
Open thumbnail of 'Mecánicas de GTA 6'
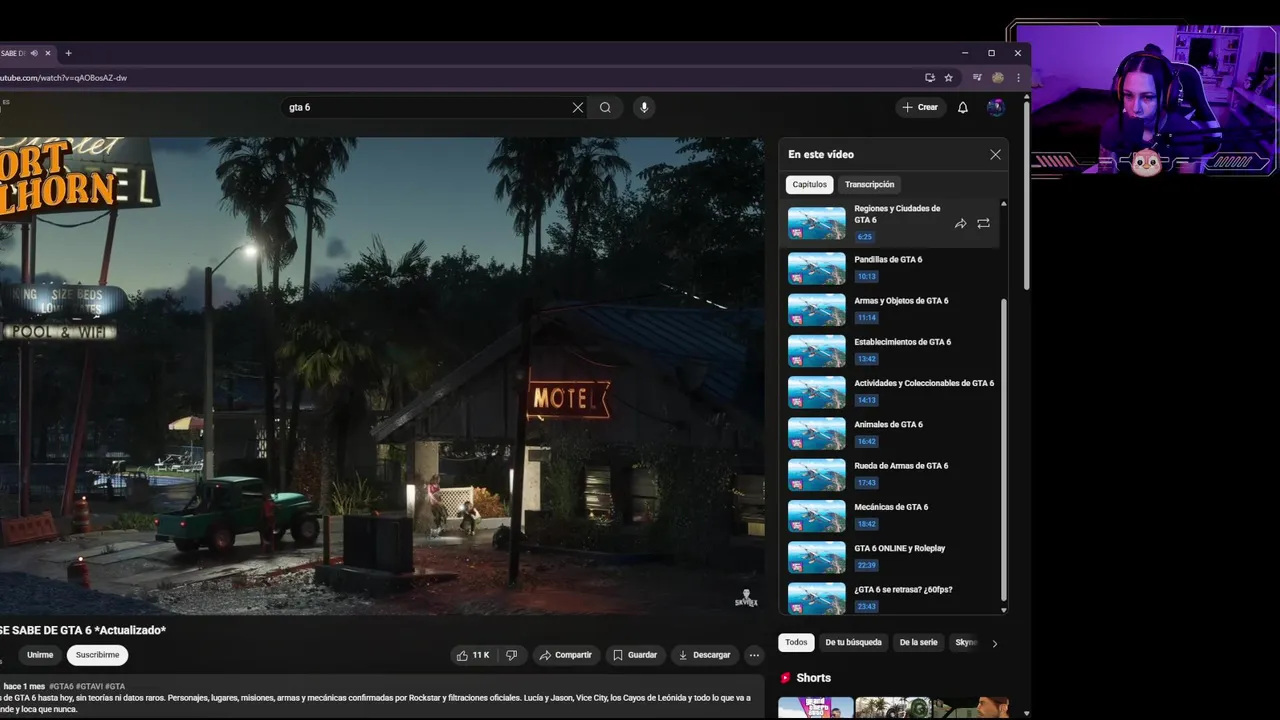tap(816, 515)
